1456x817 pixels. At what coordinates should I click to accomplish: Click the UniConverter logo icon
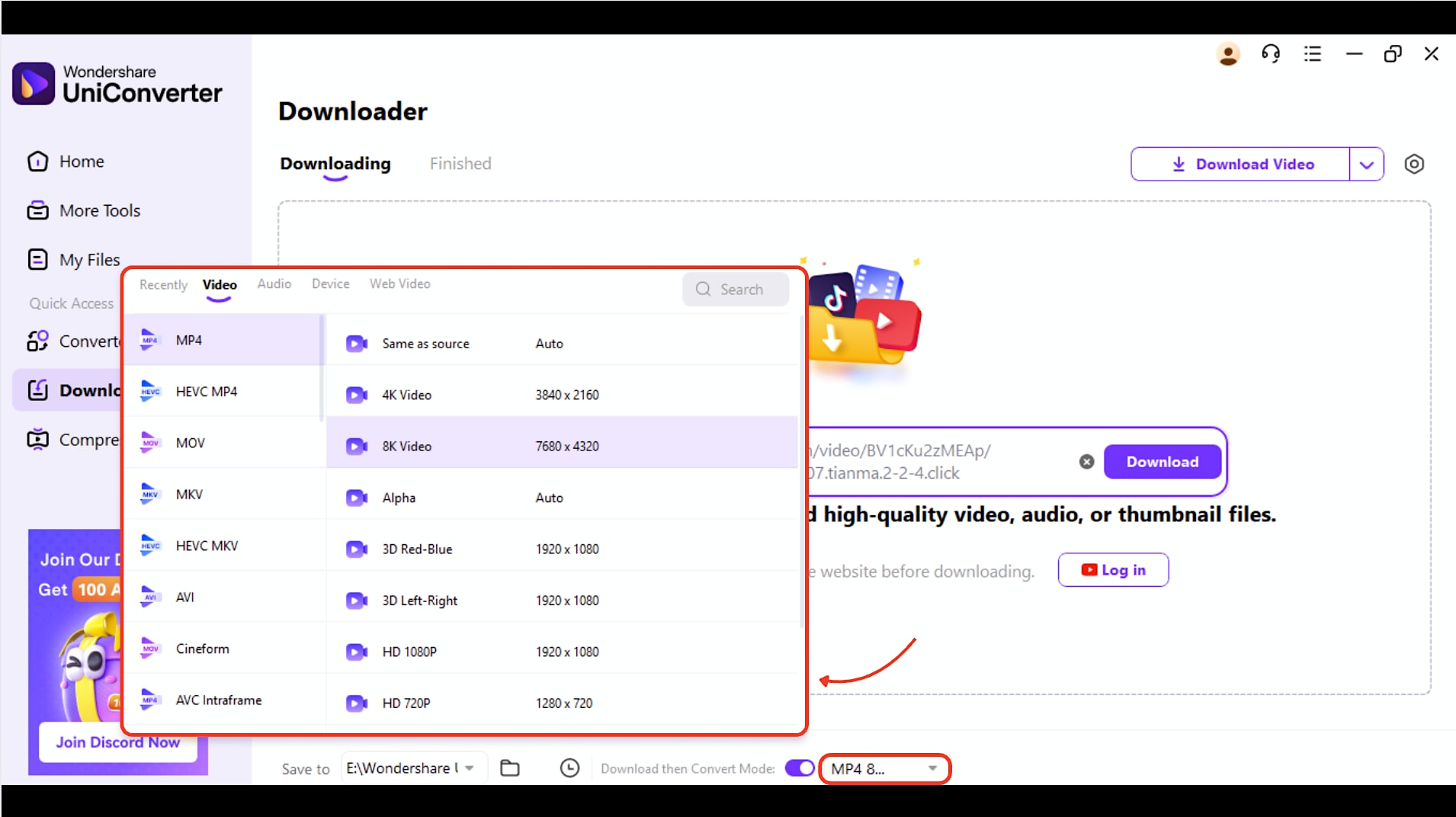pos(34,84)
